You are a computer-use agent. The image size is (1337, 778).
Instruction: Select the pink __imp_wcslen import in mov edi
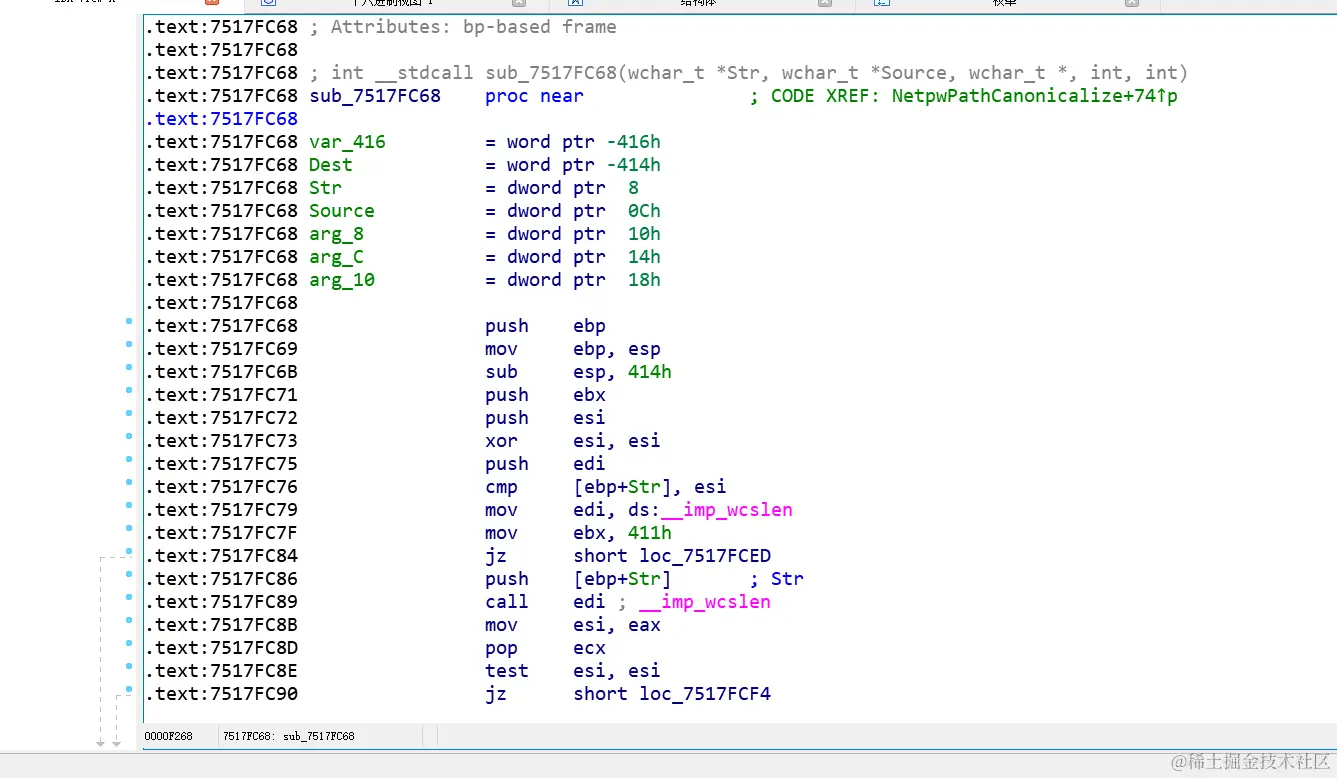pos(727,510)
